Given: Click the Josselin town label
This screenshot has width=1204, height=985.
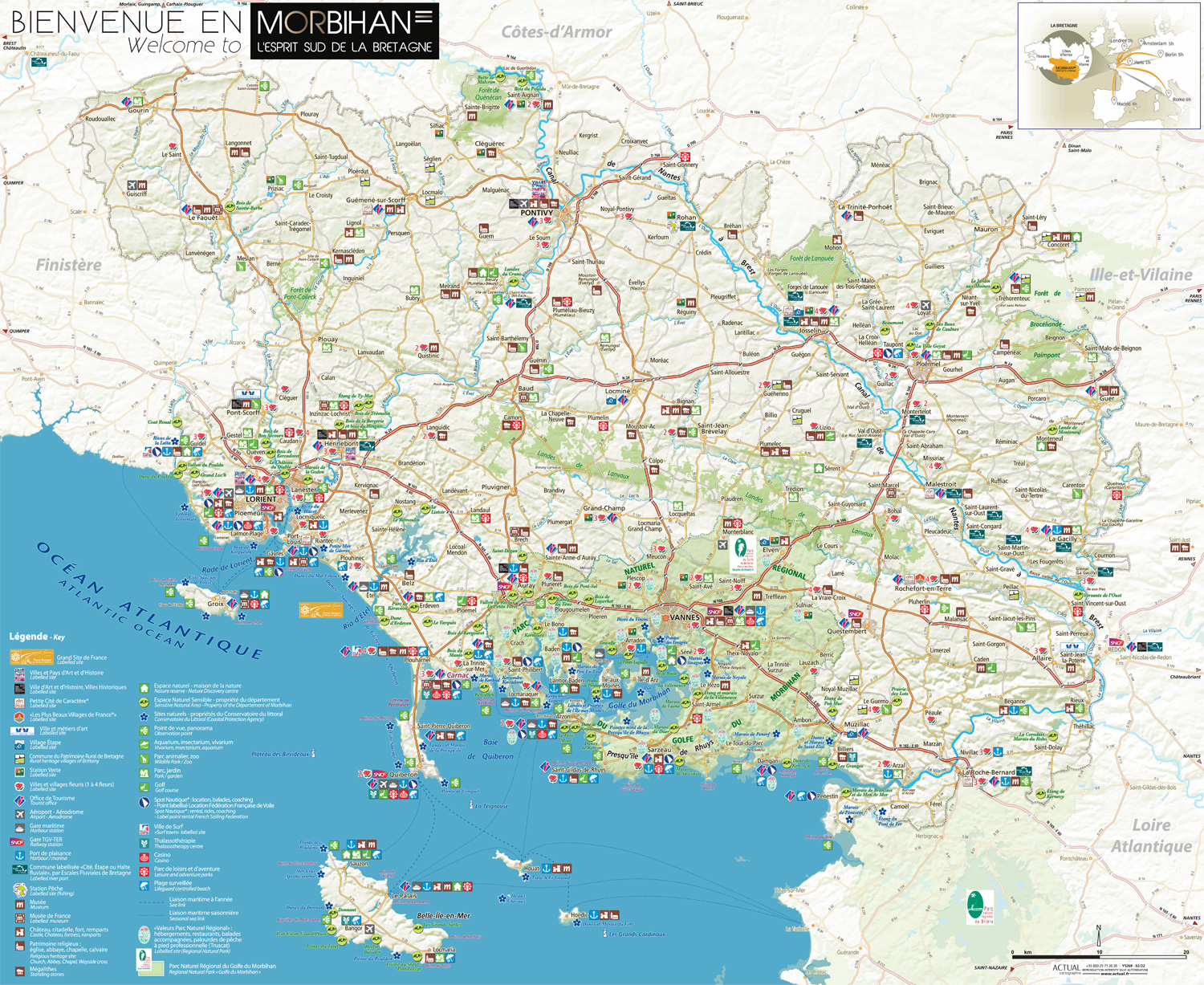Looking at the screenshot, I should pos(809,331).
